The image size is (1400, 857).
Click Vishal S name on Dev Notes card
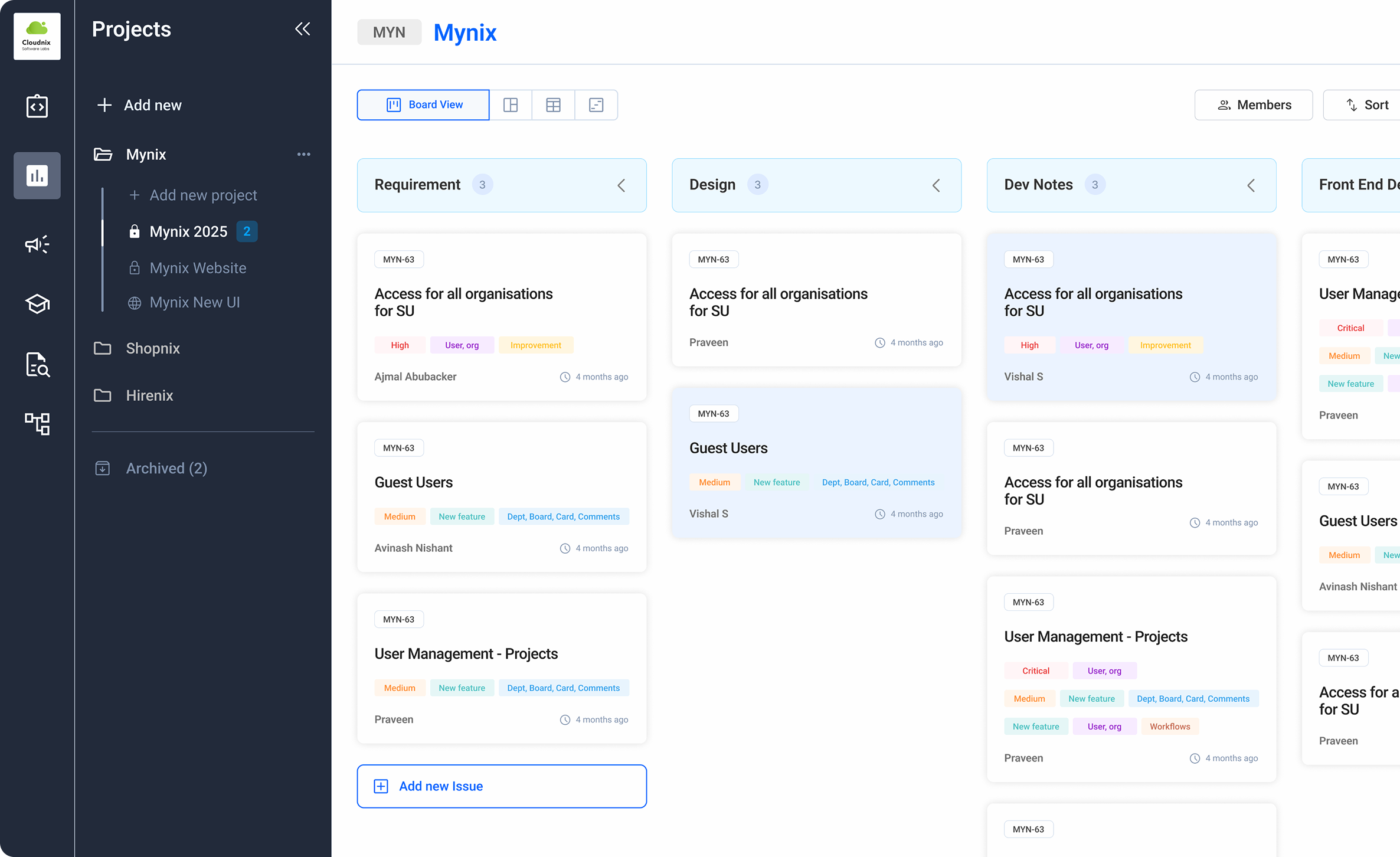click(1023, 377)
